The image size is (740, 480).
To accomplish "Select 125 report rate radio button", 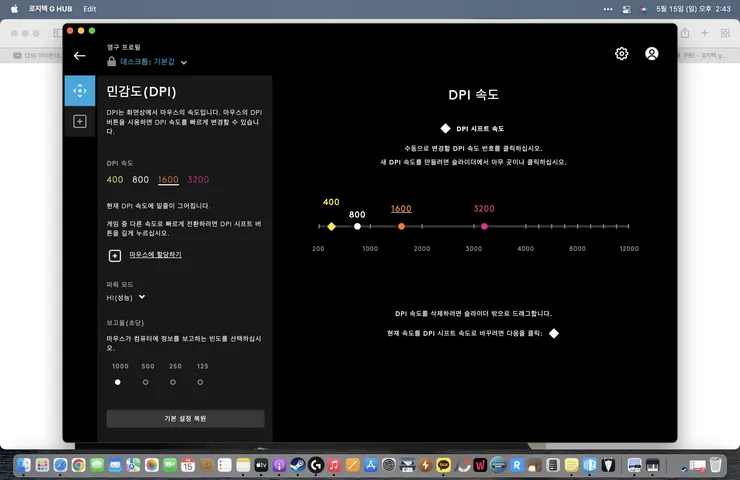I will click(x=200, y=382).
